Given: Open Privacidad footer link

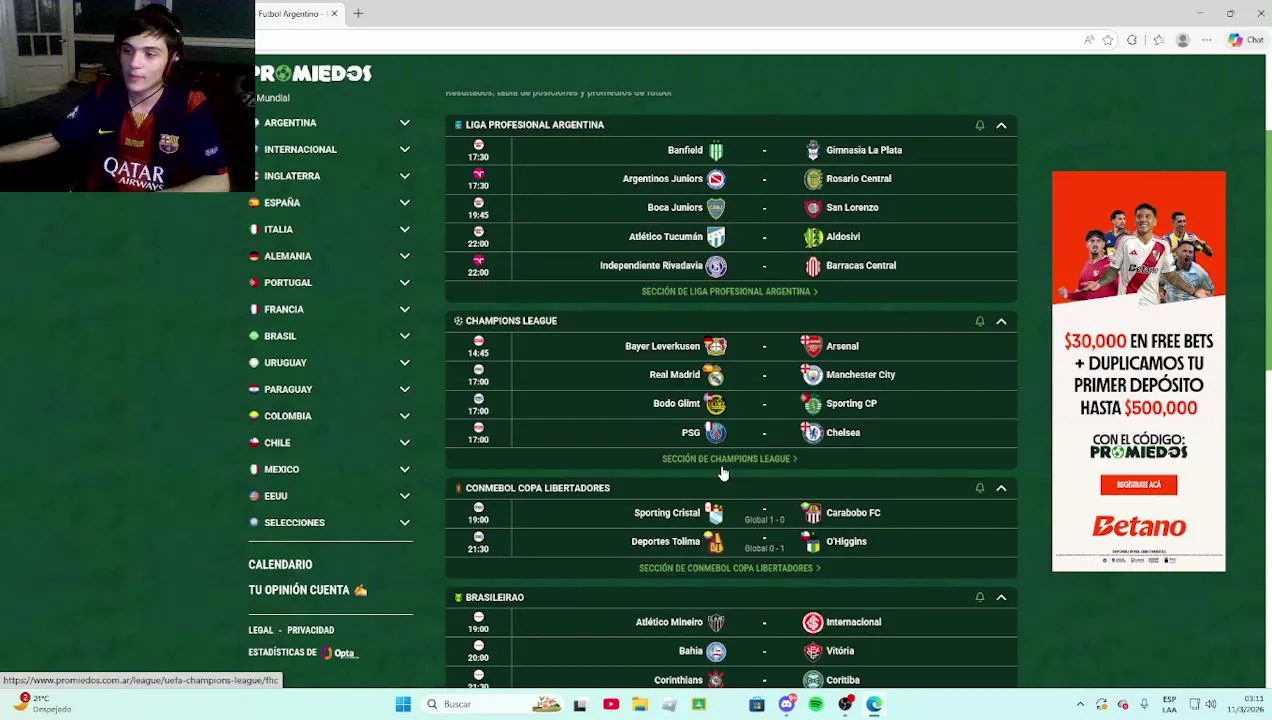Looking at the screenshot, I should point(311,630).
